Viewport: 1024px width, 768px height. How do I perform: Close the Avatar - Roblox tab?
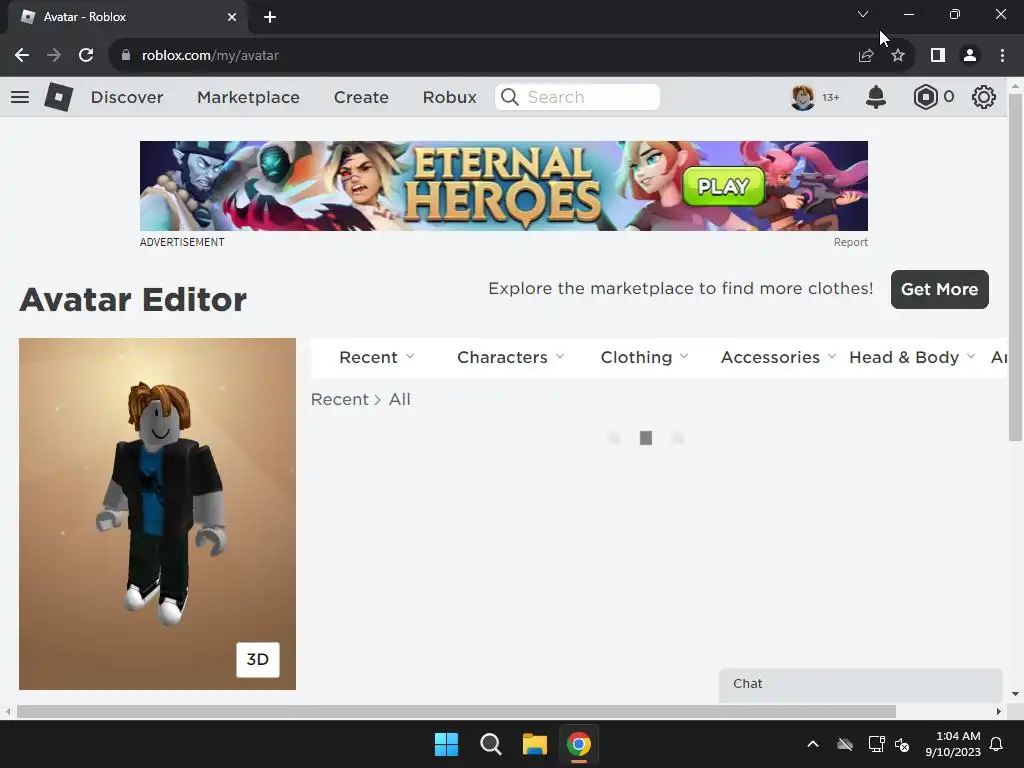tap(232, 17)
